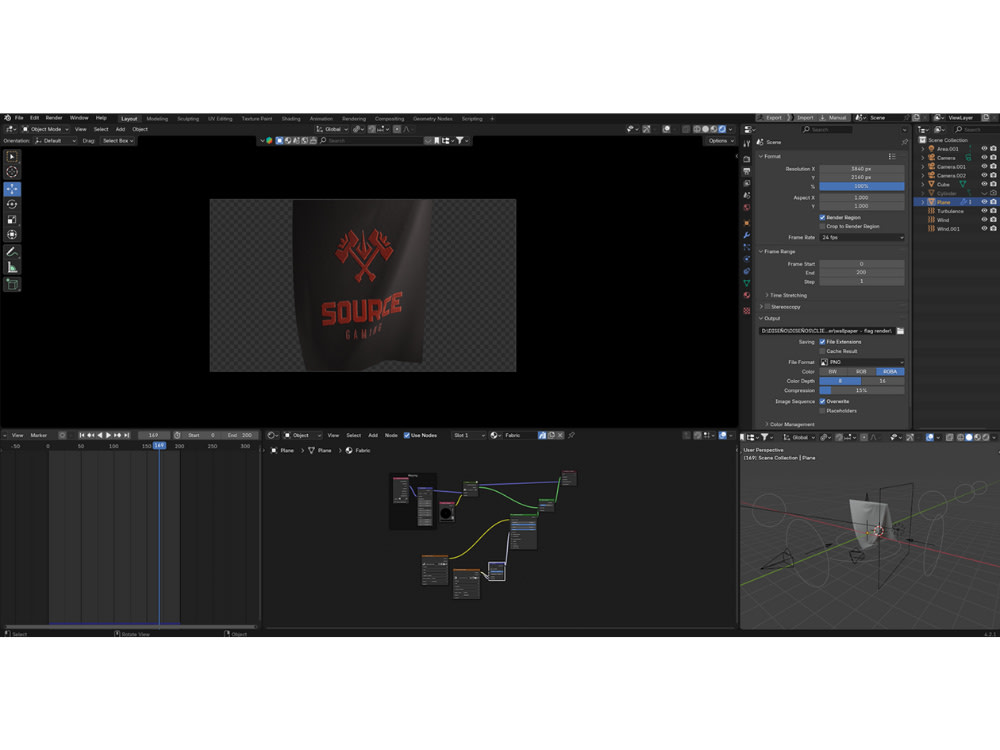This screenshot has height=750, width=1000.
Task: Enable the Cache Result checkbox
Action: [822, 351]
